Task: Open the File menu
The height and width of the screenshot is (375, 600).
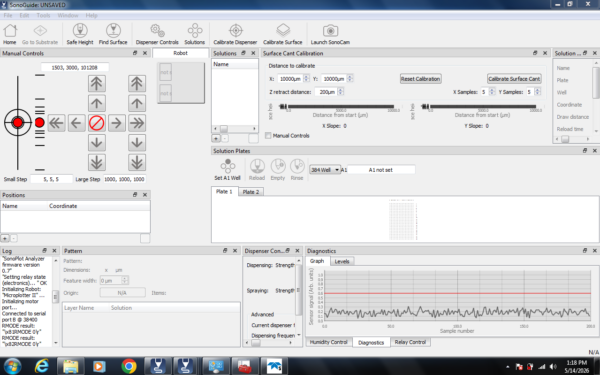Action: click(8, 15)
